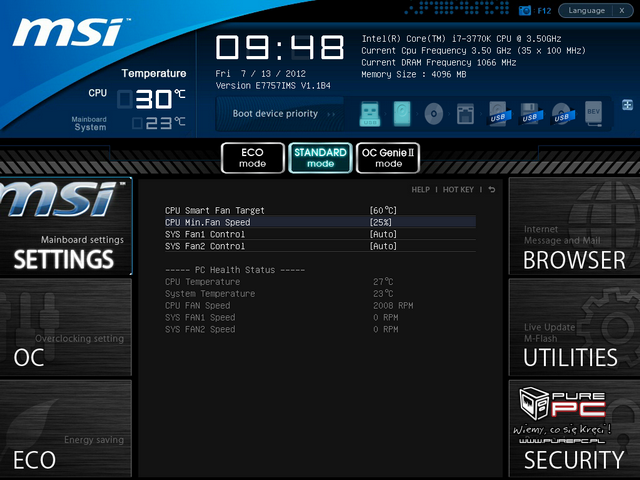Change SYS Fan1 Control [Auto] value
This screenshot has height=480, width=640.
pos(383,234)
